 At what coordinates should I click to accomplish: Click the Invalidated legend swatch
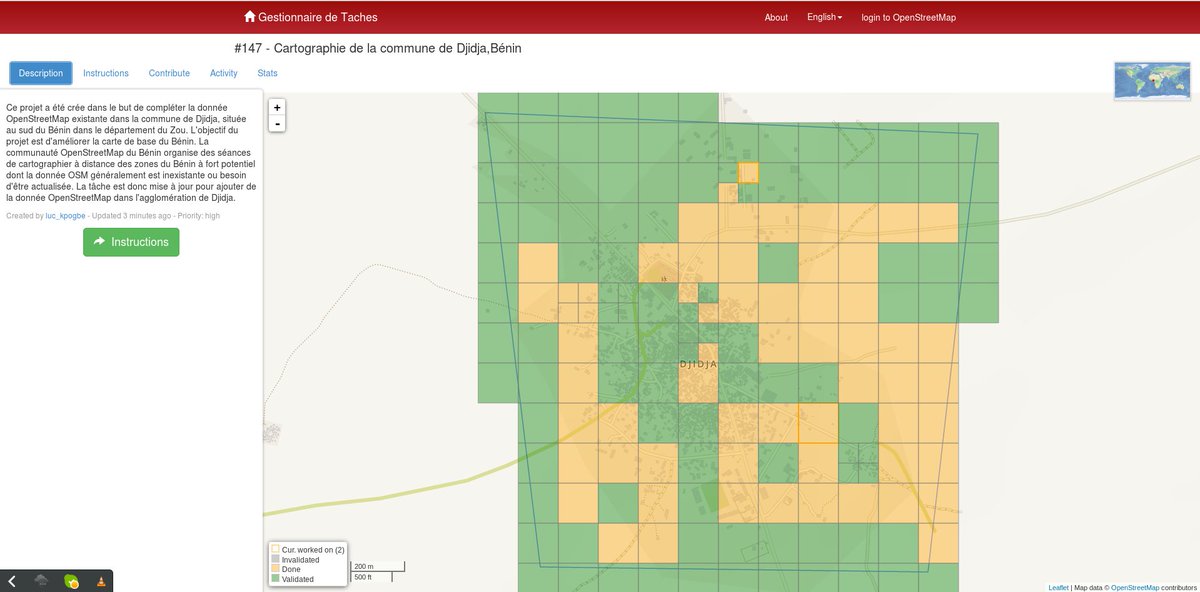click(275, 560)
